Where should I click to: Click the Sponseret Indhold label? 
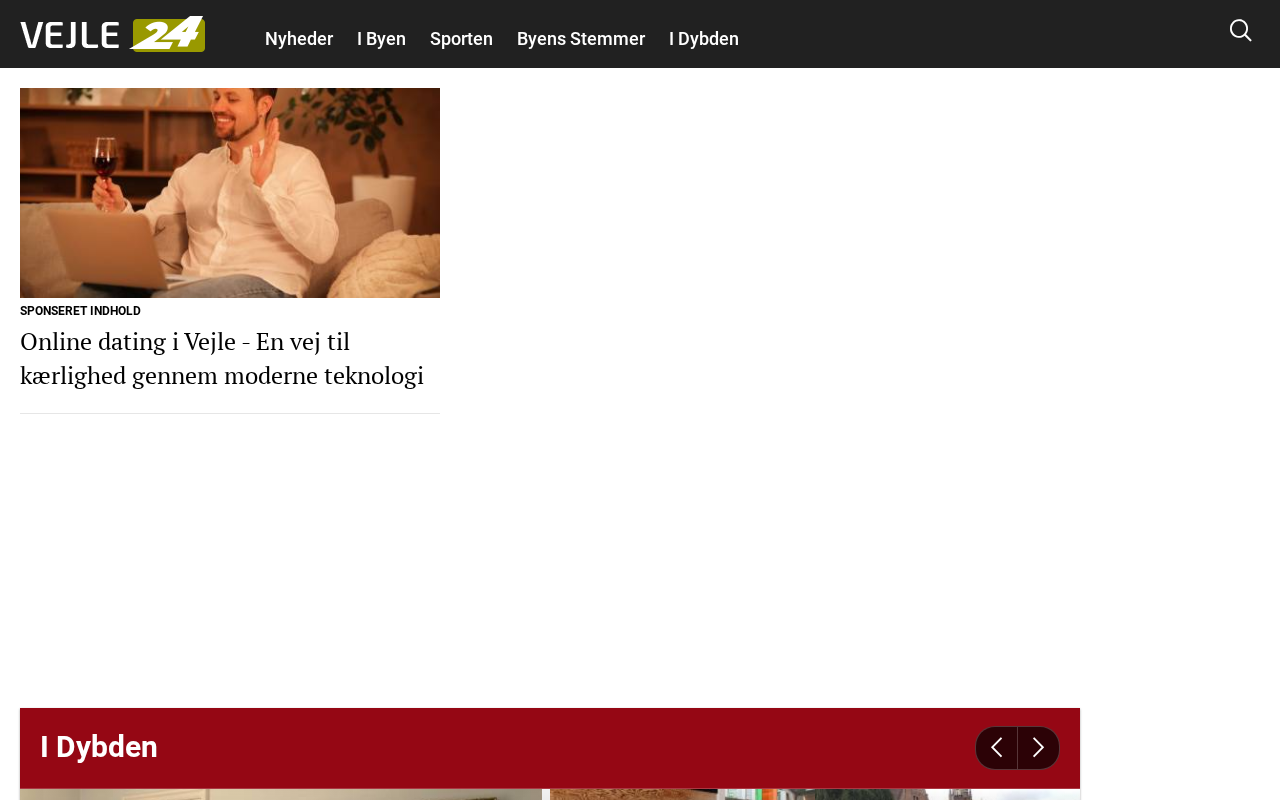tap(80, 311)
